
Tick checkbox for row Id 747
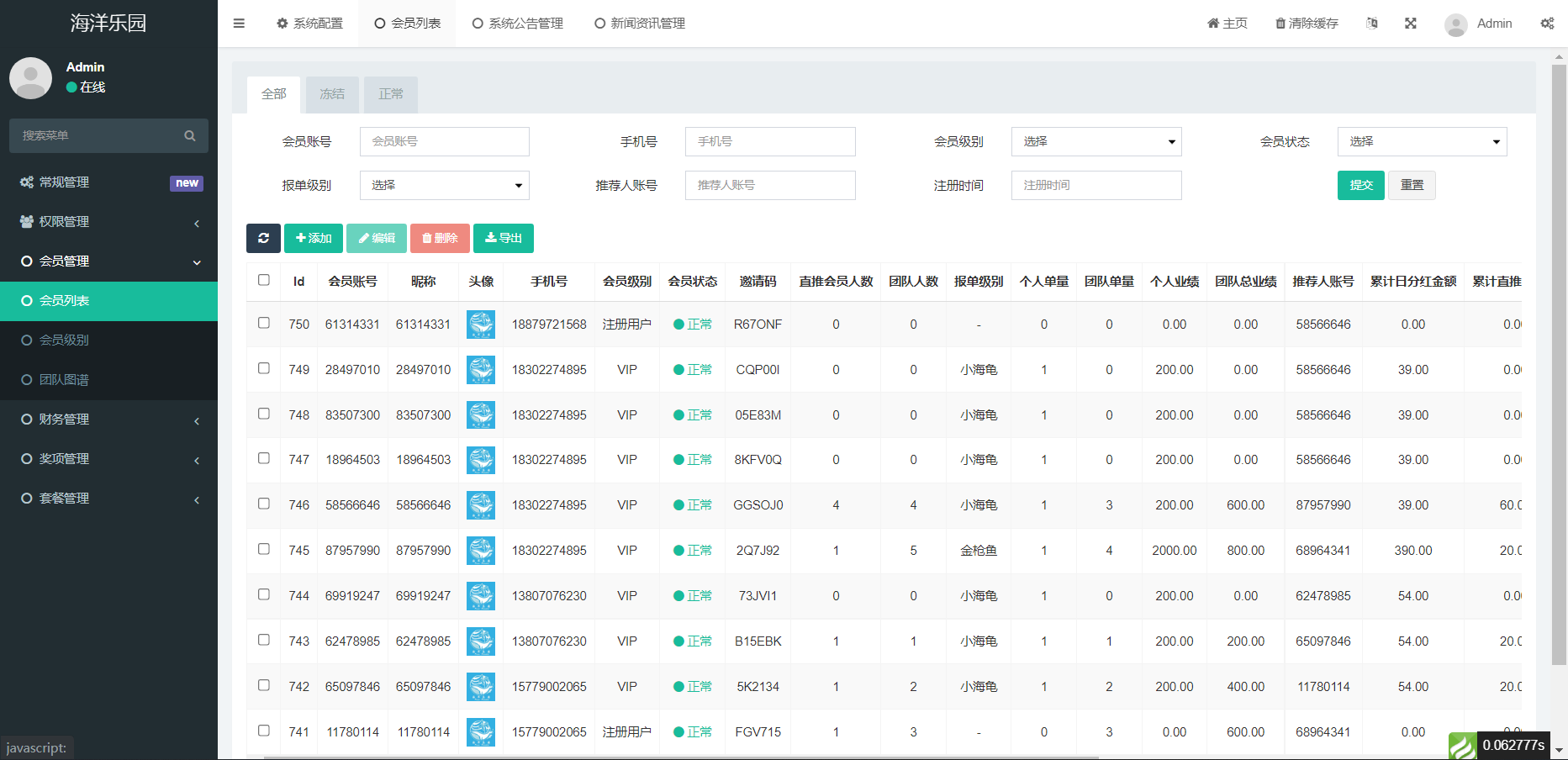coord(264,458)
